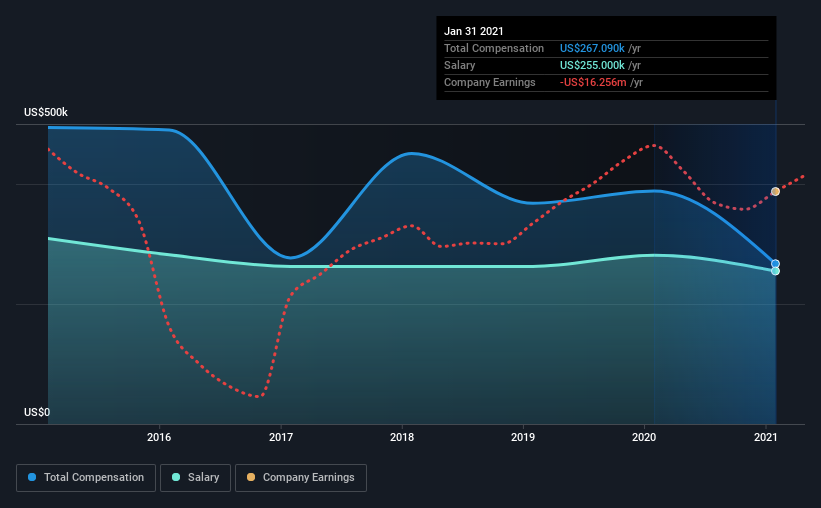Click the 2020 x-axis label
This screenshot has height=508, width=821.
pyautogui.click(x=644, y=437)
